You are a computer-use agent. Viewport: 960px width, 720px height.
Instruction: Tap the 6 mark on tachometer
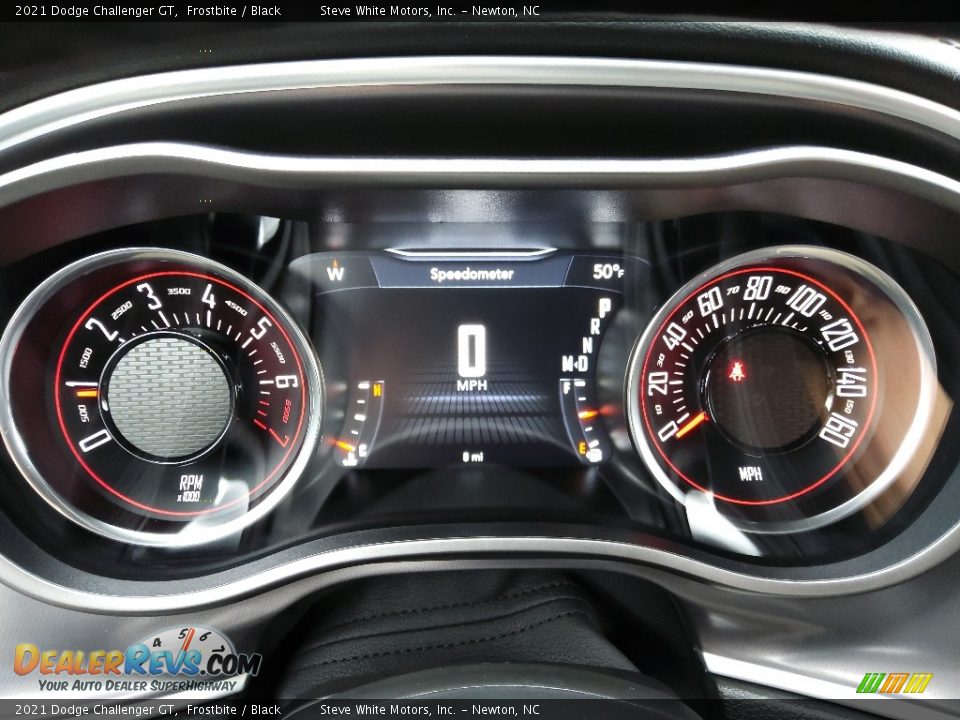click(x=287, y=381)
